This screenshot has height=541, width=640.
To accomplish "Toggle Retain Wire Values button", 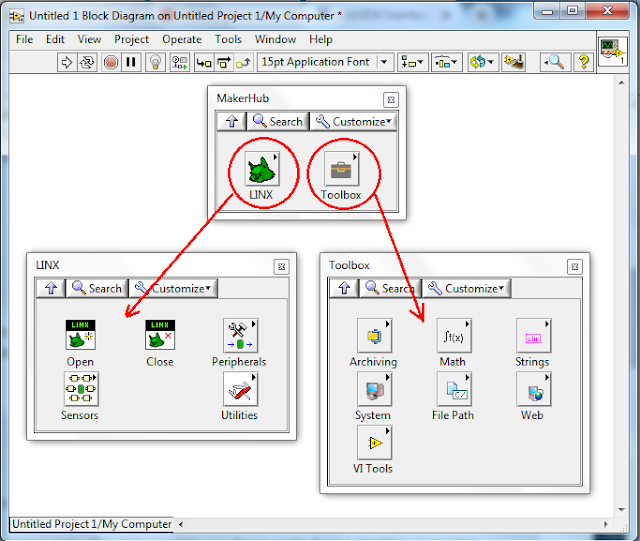I will (180, 62).
